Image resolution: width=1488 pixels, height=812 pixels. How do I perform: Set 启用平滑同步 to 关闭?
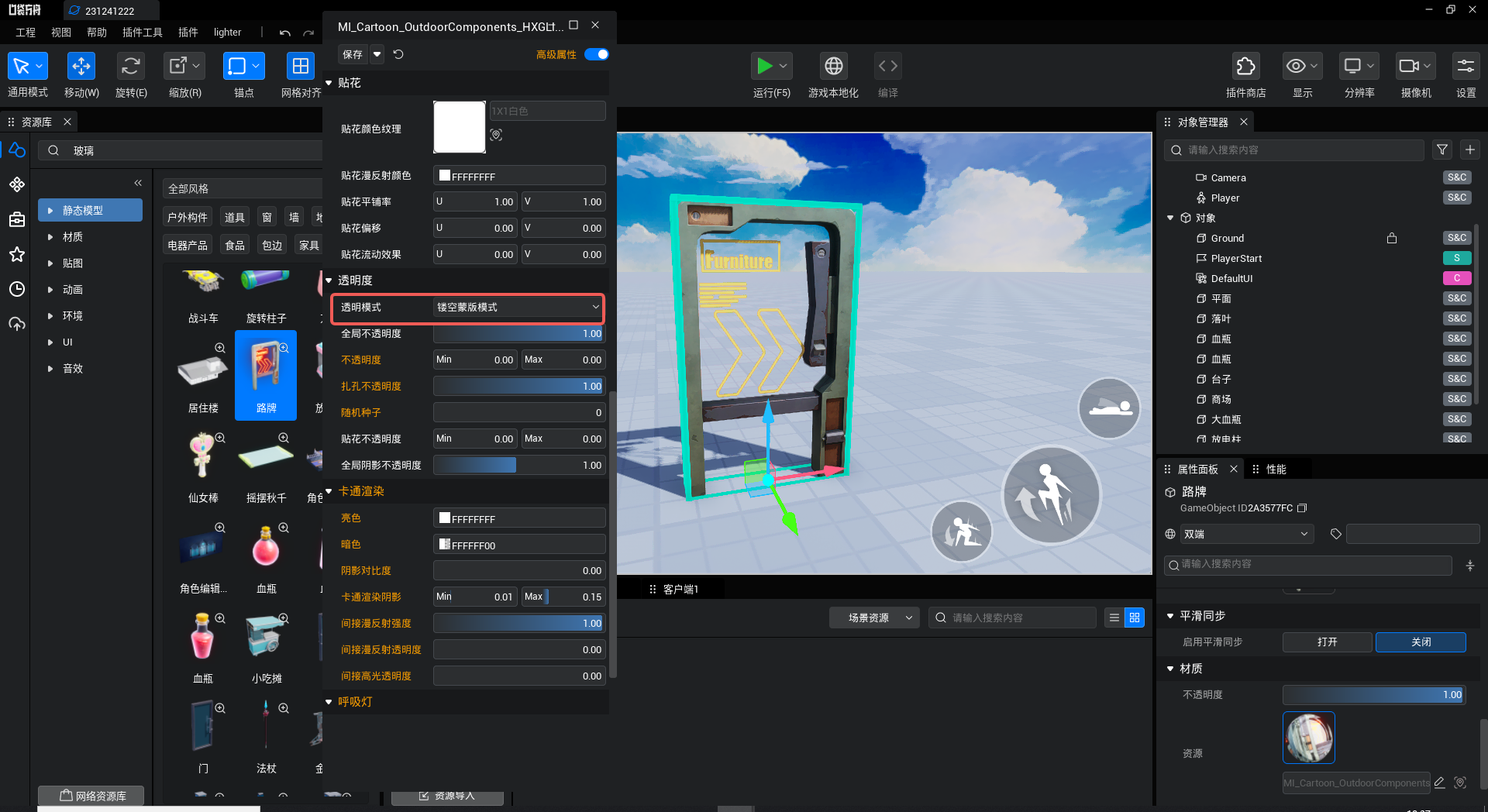[1421, 642]
